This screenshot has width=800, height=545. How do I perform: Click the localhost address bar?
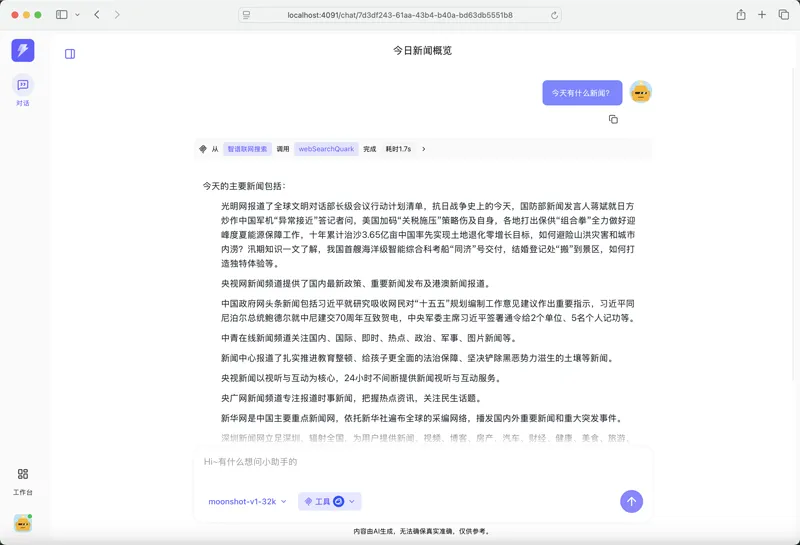[x=400, y=15]
